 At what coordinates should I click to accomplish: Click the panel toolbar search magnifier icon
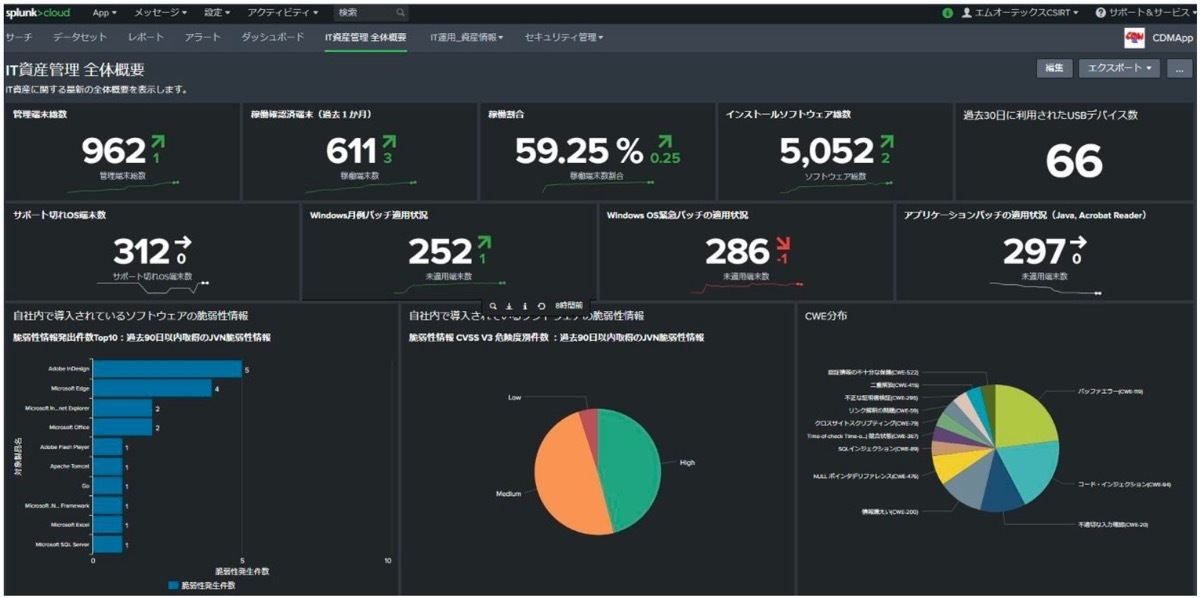[x=493, y=305]
